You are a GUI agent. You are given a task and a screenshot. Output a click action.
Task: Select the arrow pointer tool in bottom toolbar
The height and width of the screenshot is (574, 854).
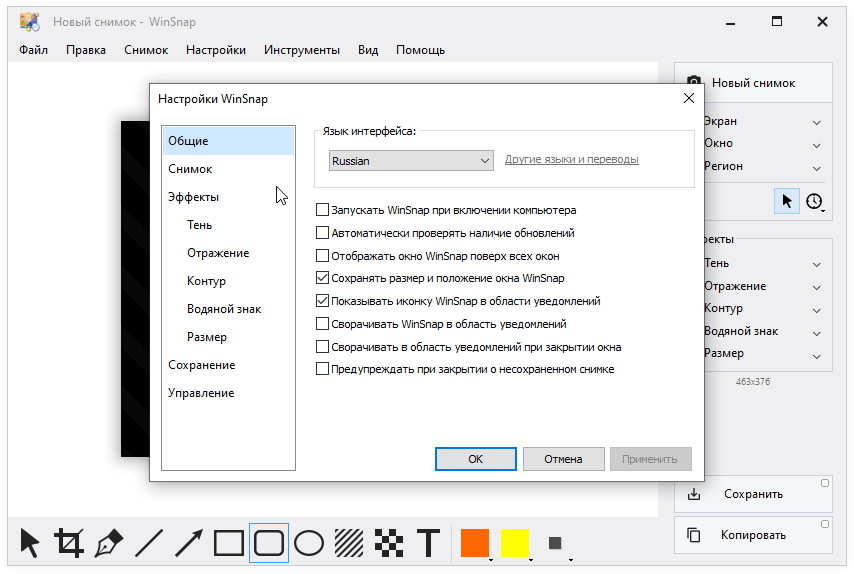pyautogui.click(x=30, y=543)
